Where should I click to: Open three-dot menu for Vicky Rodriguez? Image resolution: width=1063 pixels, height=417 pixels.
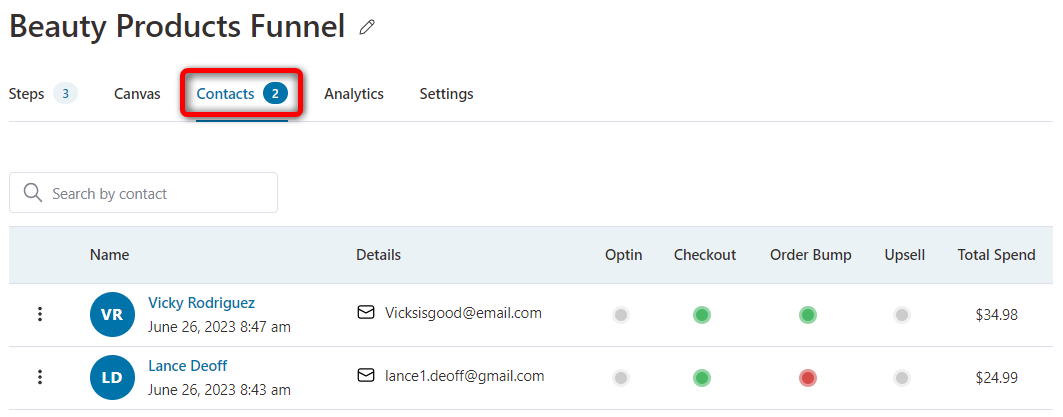coord(40,314)
